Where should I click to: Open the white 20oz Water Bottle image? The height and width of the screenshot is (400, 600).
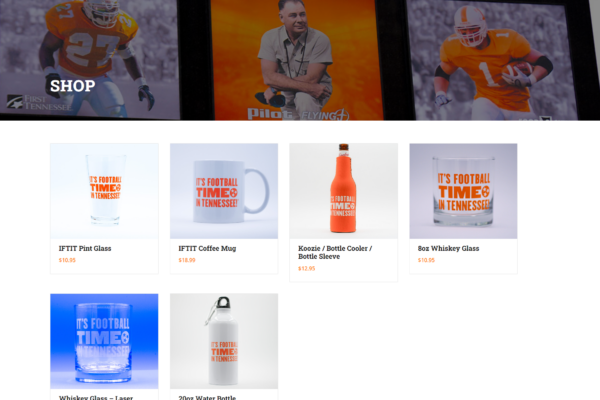pos(224,341)
